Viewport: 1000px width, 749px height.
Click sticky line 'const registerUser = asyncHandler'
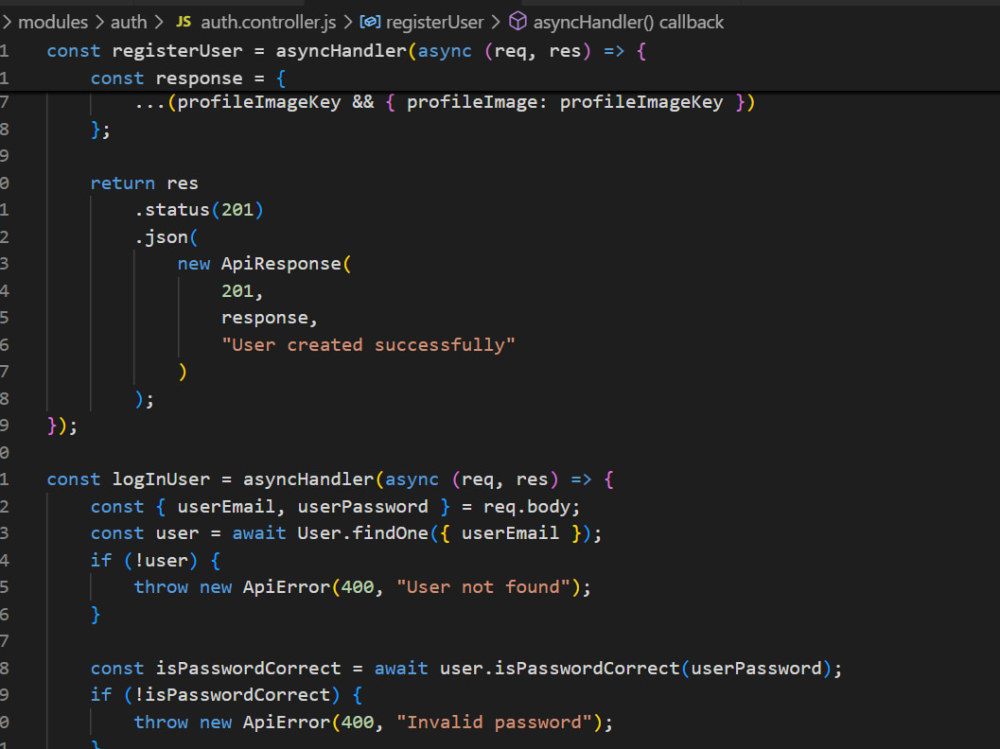click(x=347, y=51)
